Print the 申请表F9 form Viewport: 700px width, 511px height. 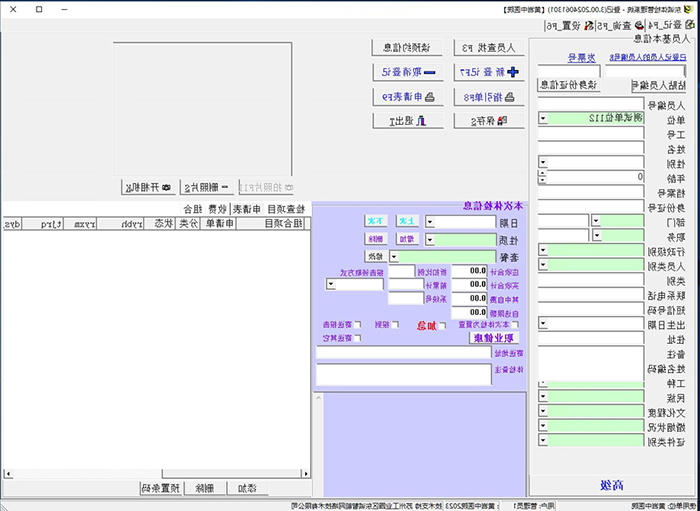click(408, 97)
